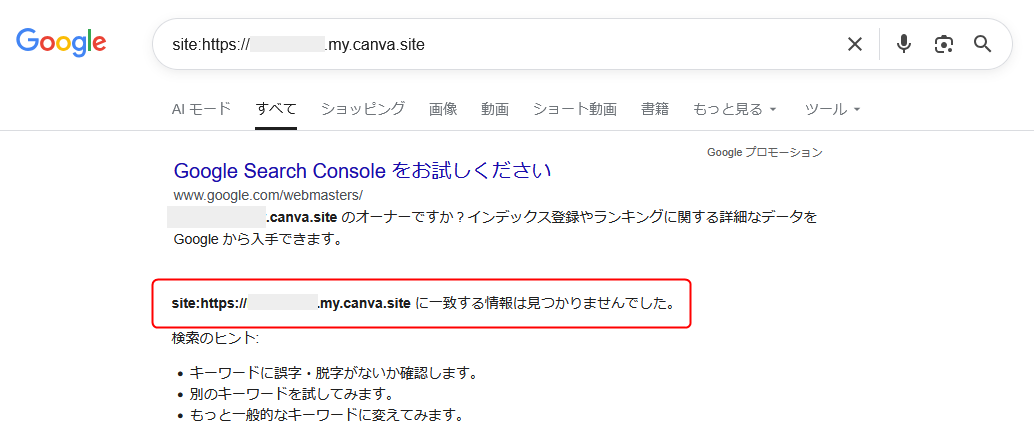The image size is (1034, 444).
Task: Click the Google プロモーション label
Action: point(764,152)
